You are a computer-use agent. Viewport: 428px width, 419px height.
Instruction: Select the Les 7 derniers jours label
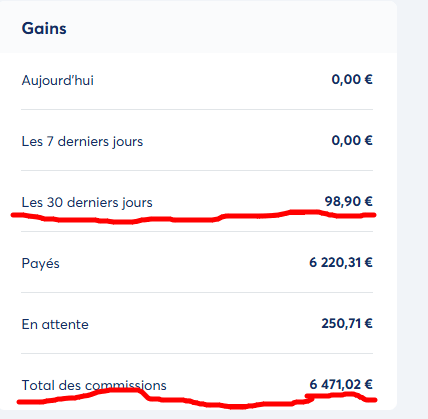82,141
